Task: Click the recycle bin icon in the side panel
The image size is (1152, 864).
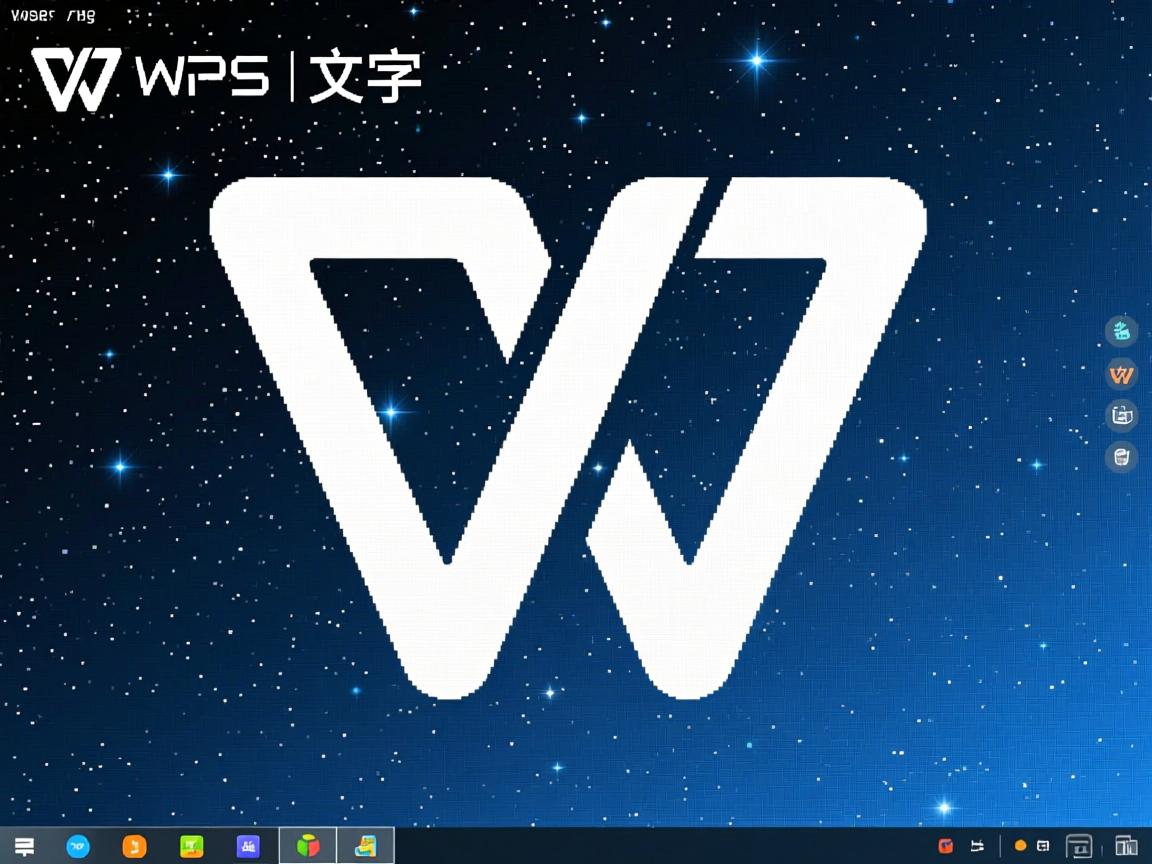Action: tap(1122, 457)
